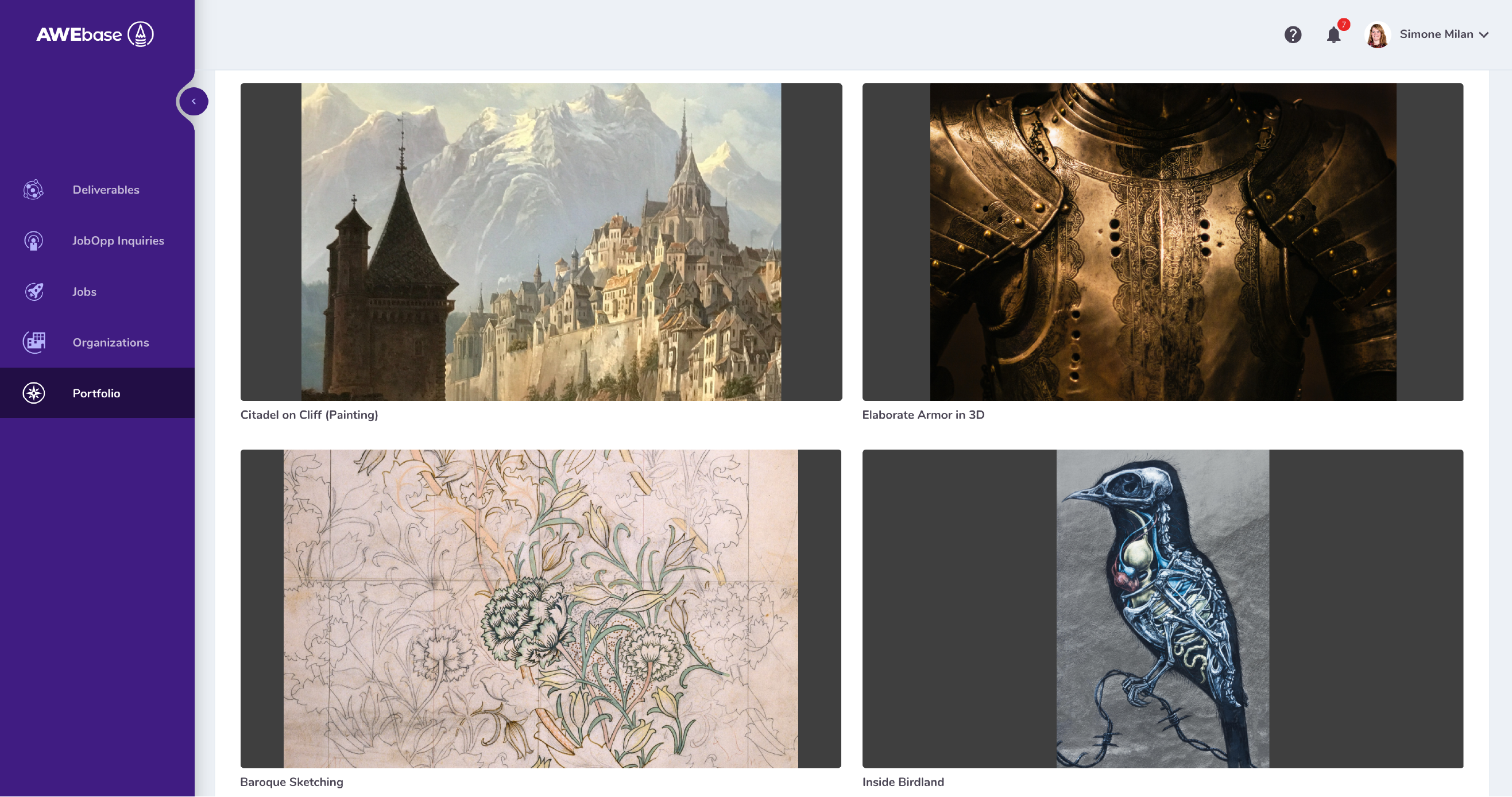Image resolution: width=1512 pixels, height=797 pixels.
Task: Open the Inside Birdland bird artwork
Action: tap(1162, 609)
